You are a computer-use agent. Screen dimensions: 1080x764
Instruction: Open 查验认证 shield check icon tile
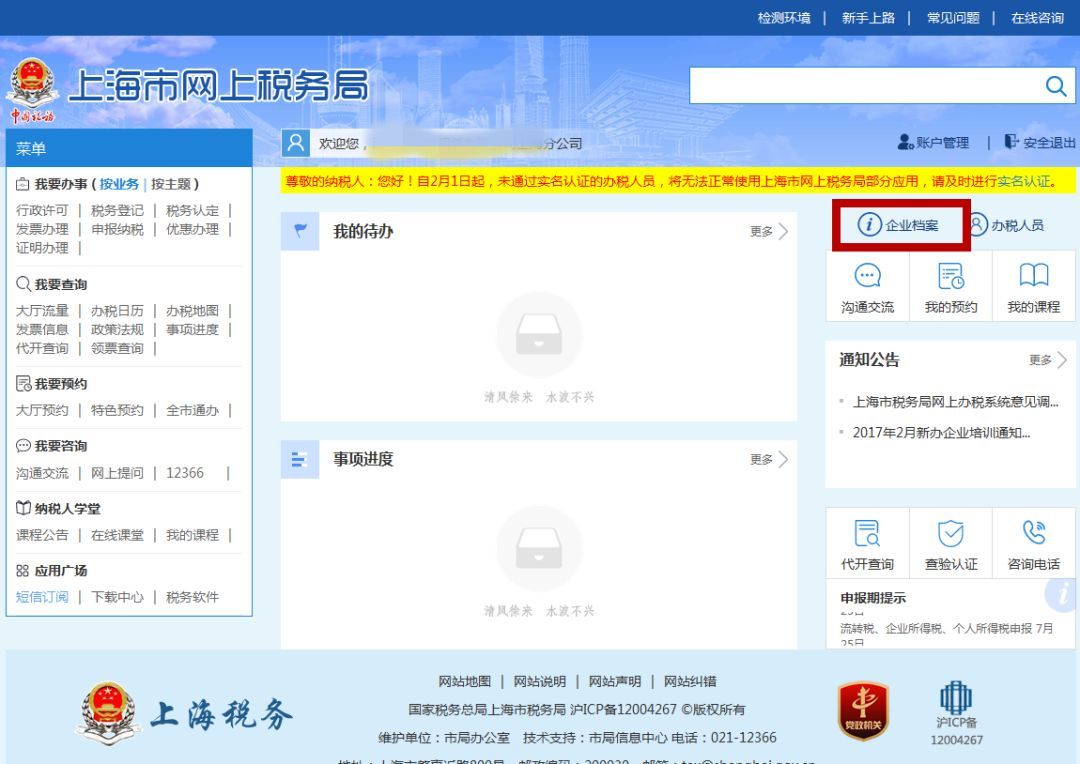[951, 544]
